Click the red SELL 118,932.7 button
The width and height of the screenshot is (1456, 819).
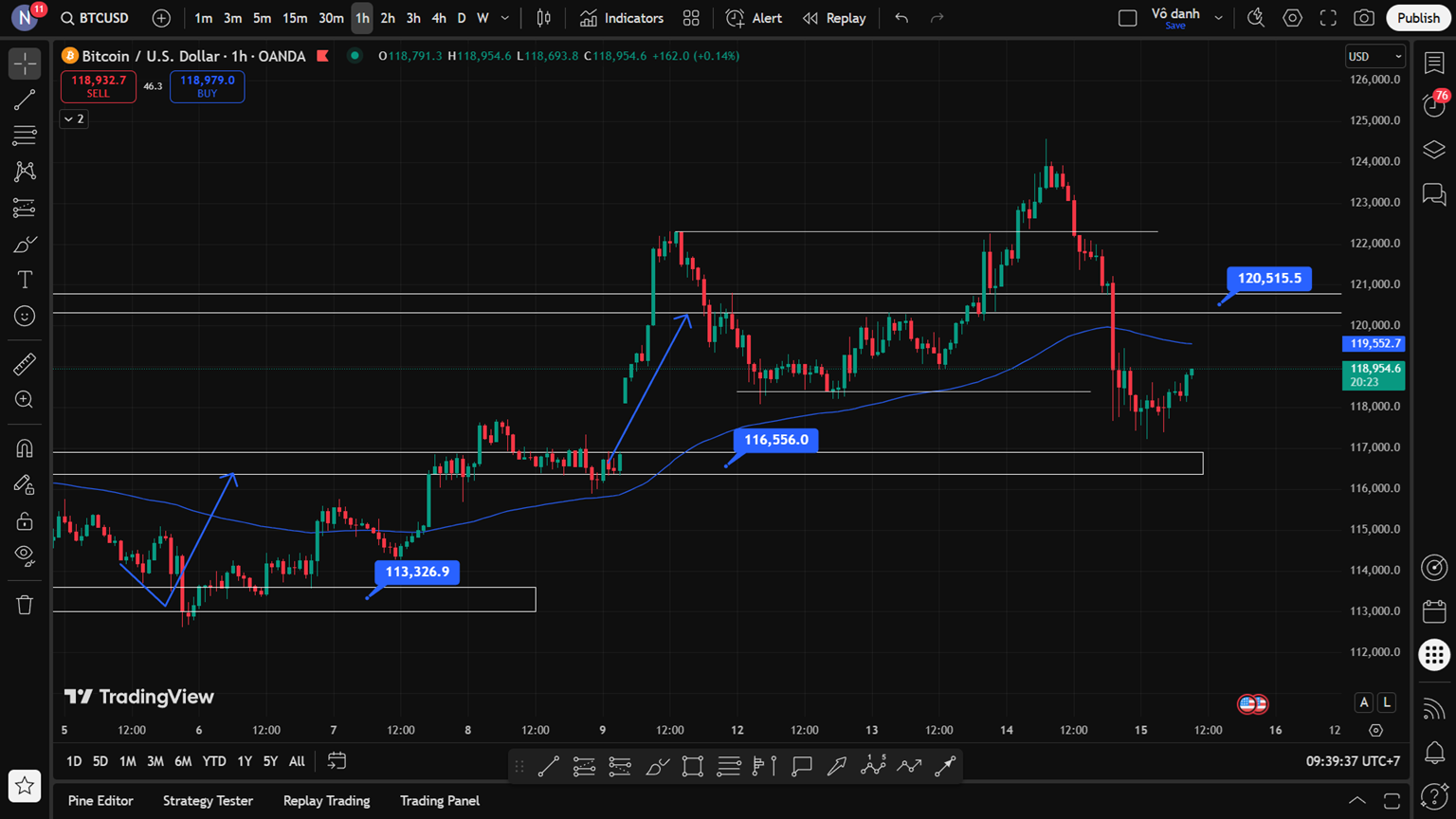[x=99, y=86]
